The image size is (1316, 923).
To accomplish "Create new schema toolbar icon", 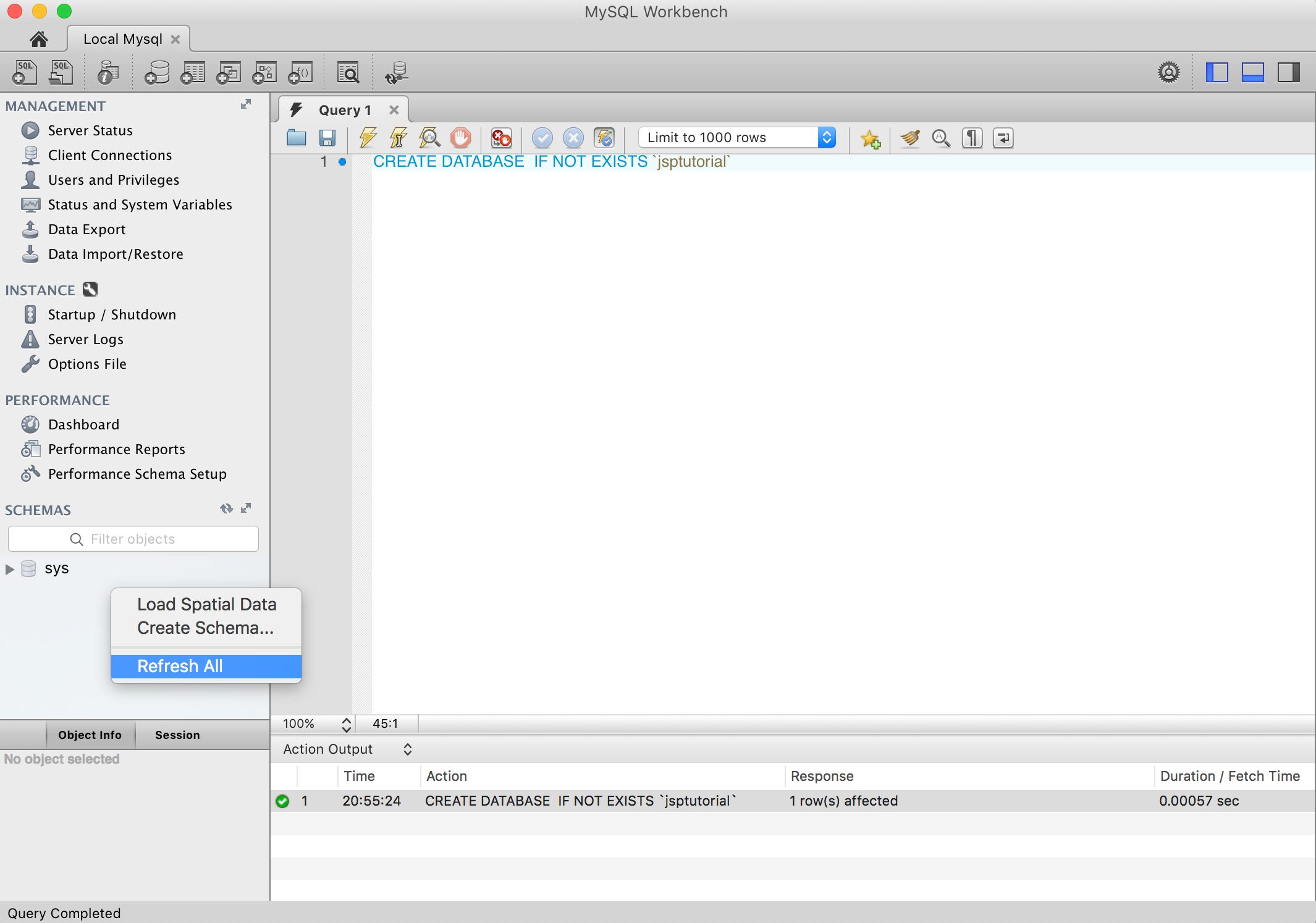I will click(157, 72).
